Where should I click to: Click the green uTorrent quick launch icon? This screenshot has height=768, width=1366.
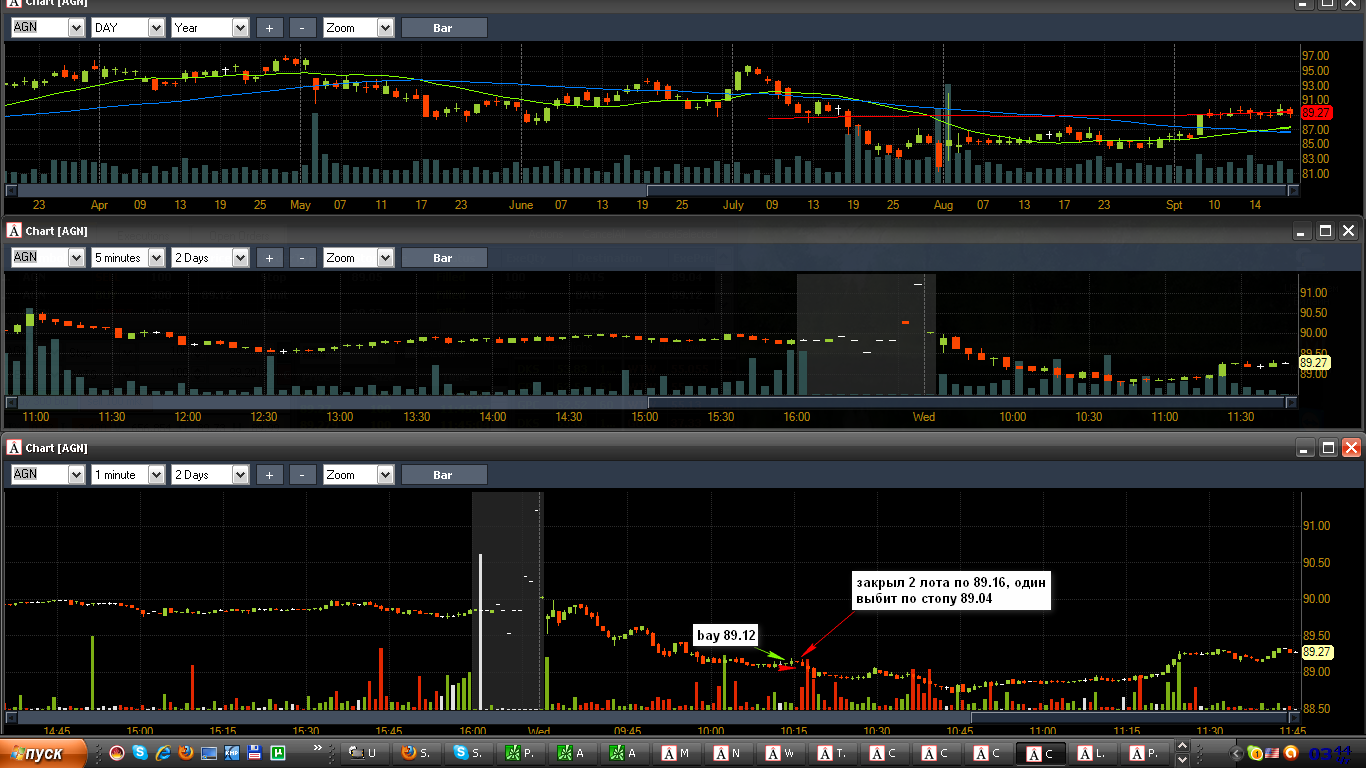click(x=278, y=753)
